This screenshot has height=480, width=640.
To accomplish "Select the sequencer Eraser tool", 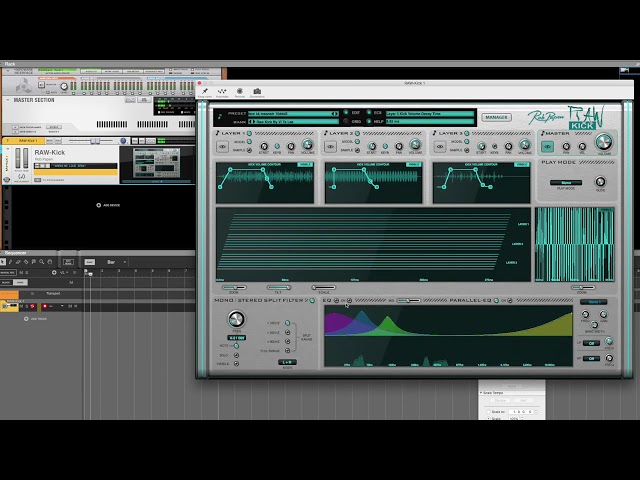I will (x=18, y=262).
